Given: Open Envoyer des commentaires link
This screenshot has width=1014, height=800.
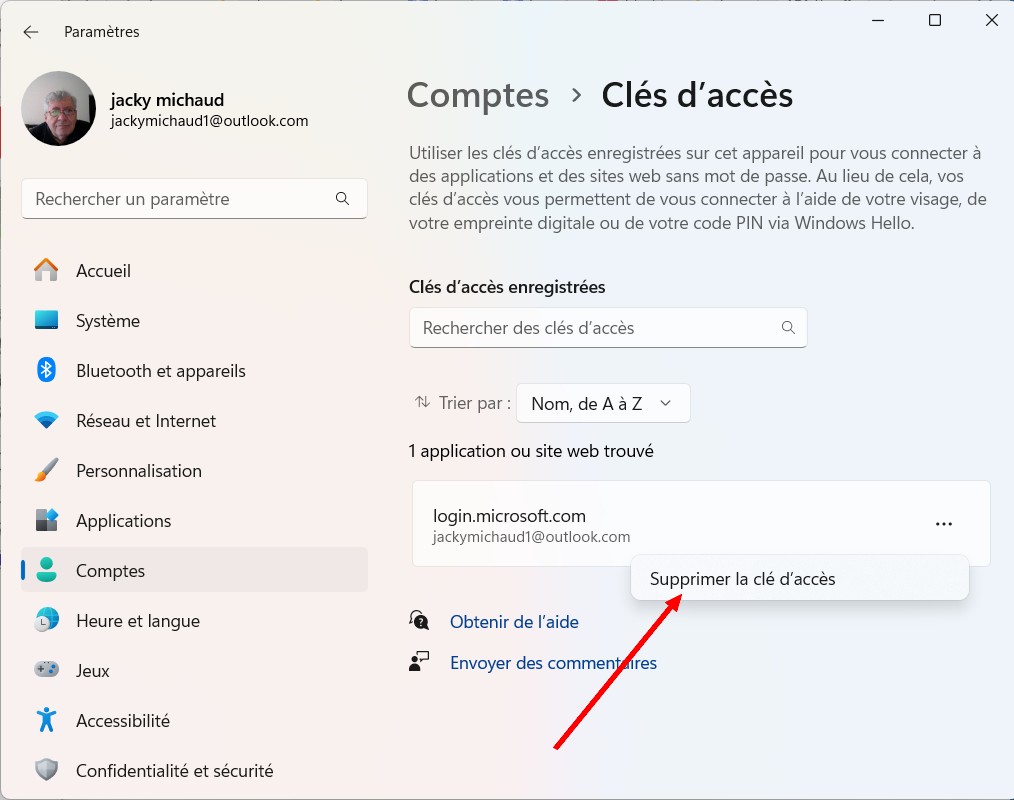Looking at the screenshot, I should point(553,663).
